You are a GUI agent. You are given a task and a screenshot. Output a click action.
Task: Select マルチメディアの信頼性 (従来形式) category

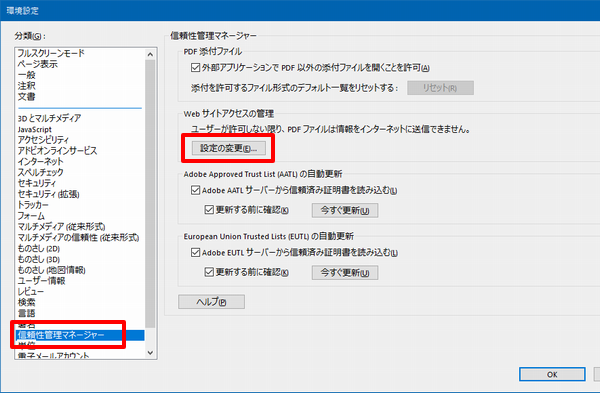tap(78, 237)
